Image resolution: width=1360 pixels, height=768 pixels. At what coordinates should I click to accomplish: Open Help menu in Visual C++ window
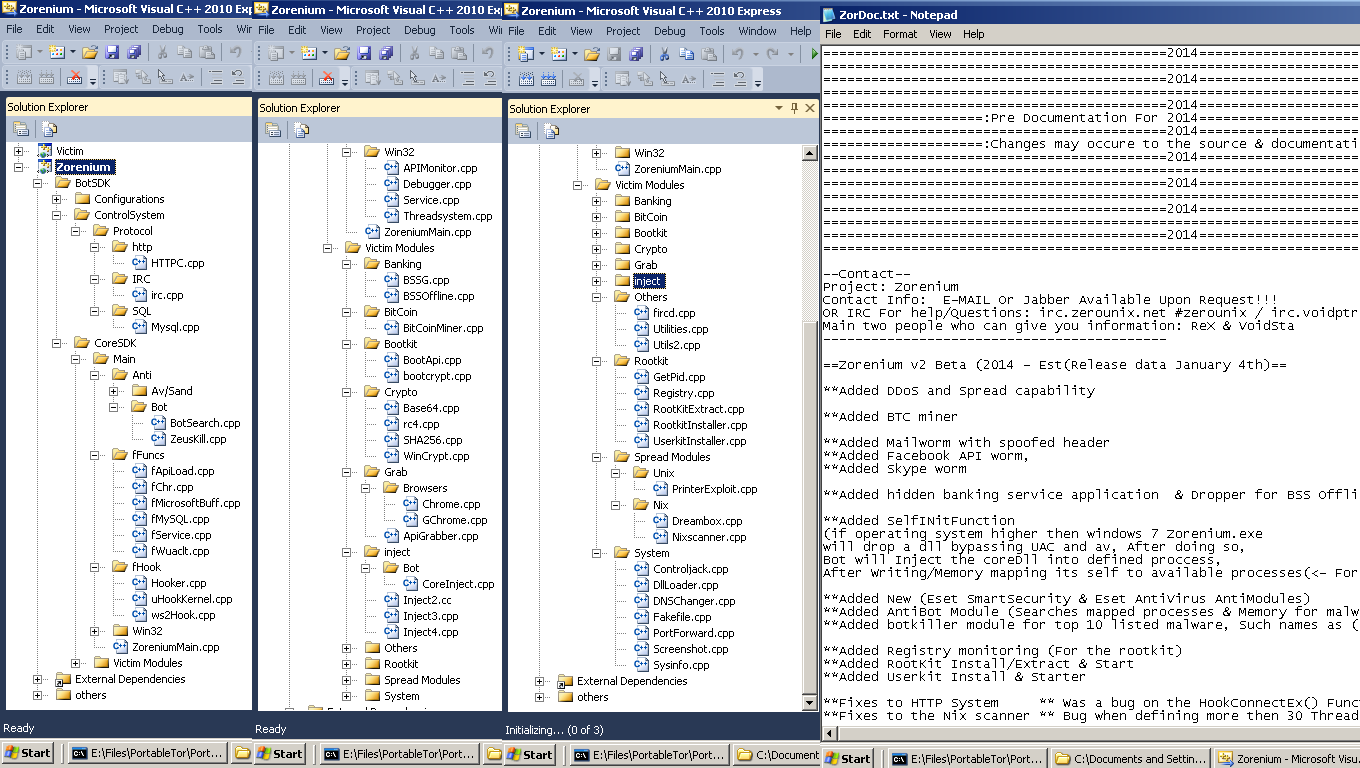[x=801, y=31]
